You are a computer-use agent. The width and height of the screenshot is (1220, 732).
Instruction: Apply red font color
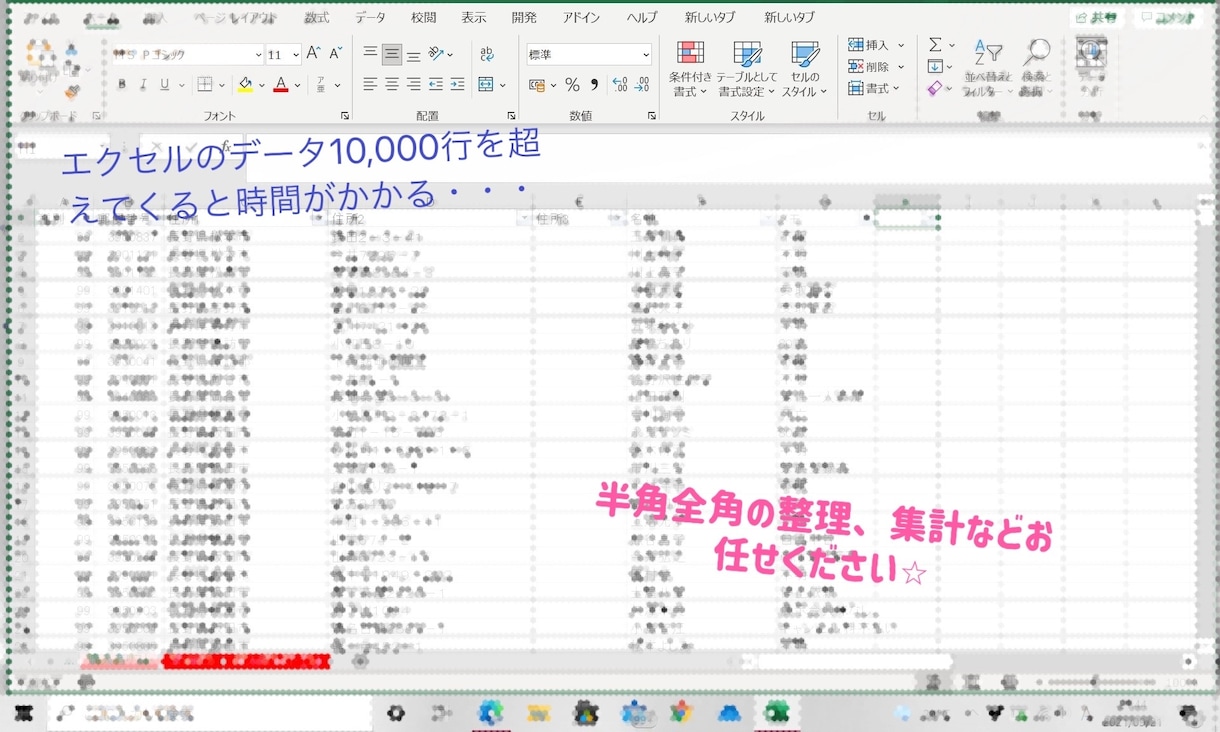(281, 85)
